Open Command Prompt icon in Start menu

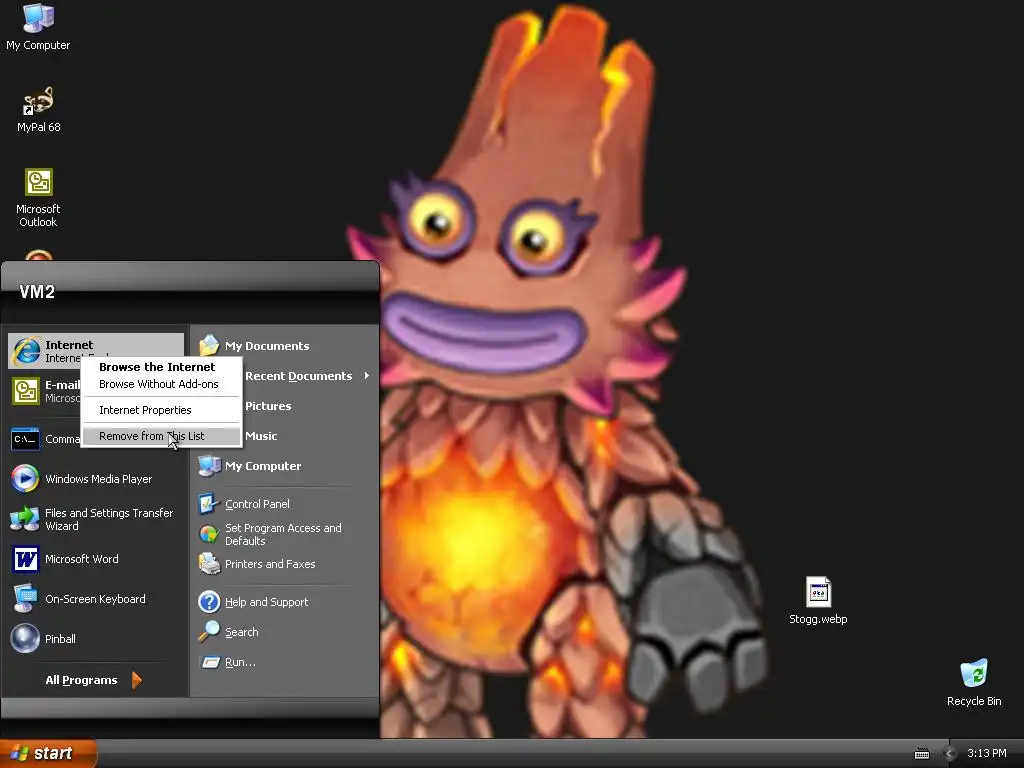tap(25, 439)
